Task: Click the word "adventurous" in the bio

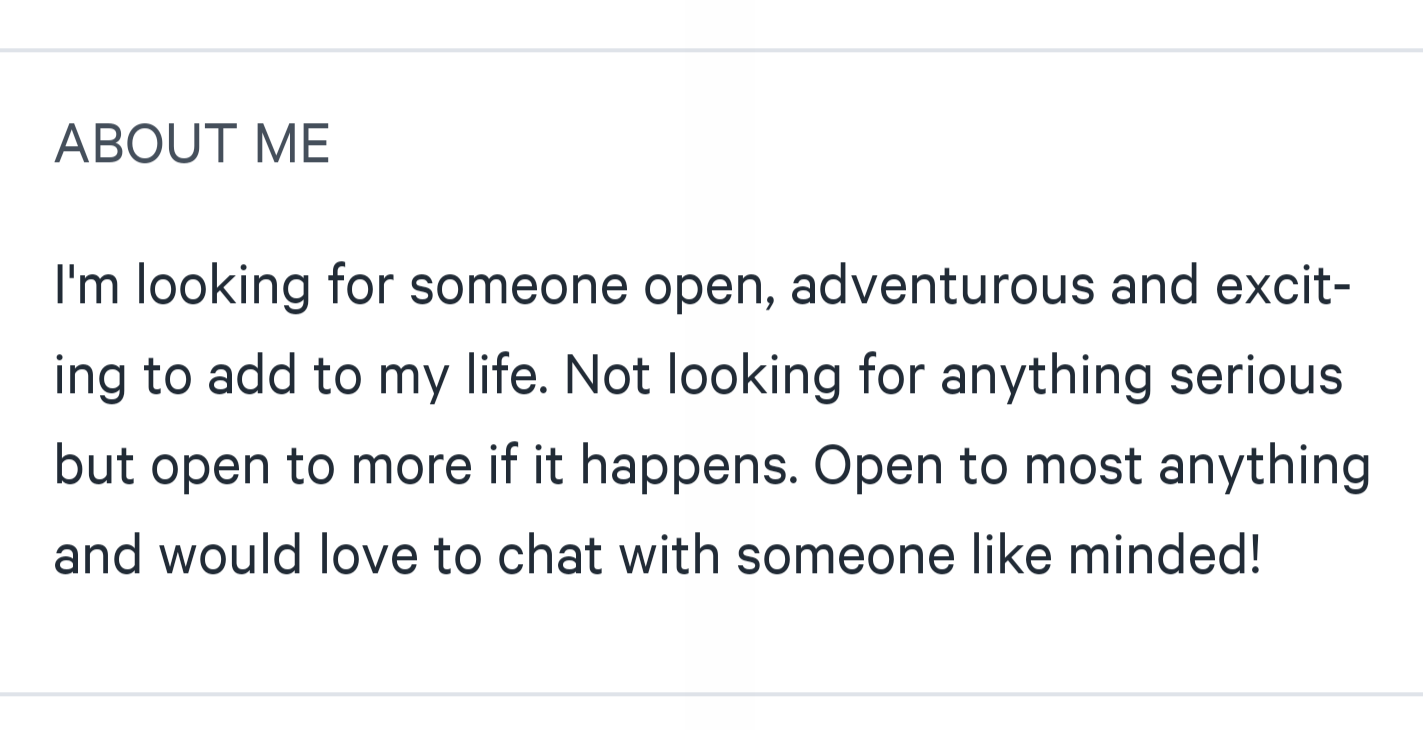Action: (942, 285)
